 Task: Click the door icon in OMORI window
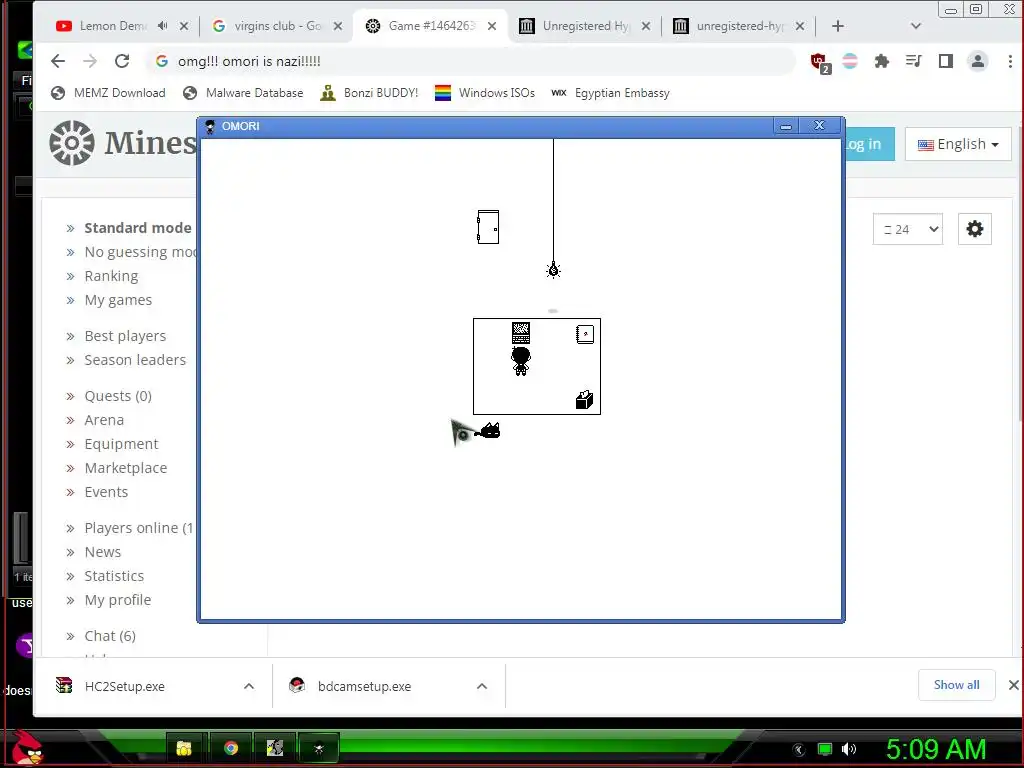(x=488, y=227)
